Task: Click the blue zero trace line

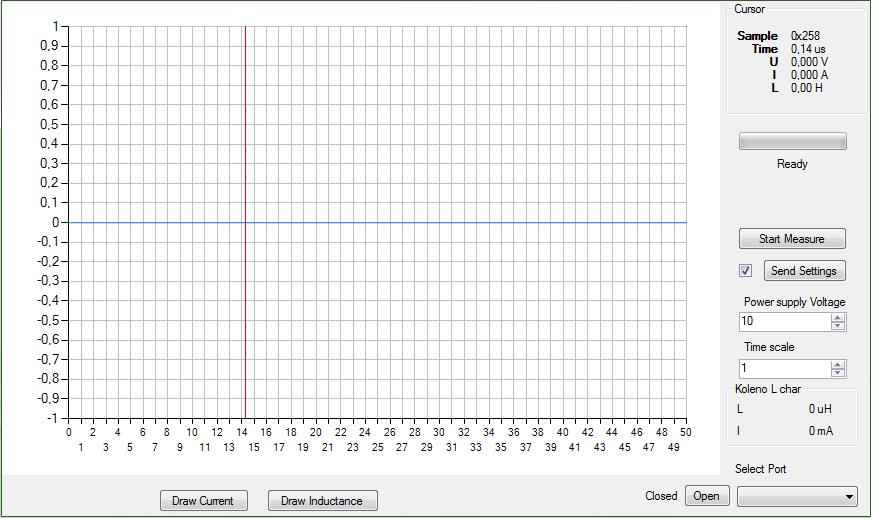Action: click(x=378, y=222)
